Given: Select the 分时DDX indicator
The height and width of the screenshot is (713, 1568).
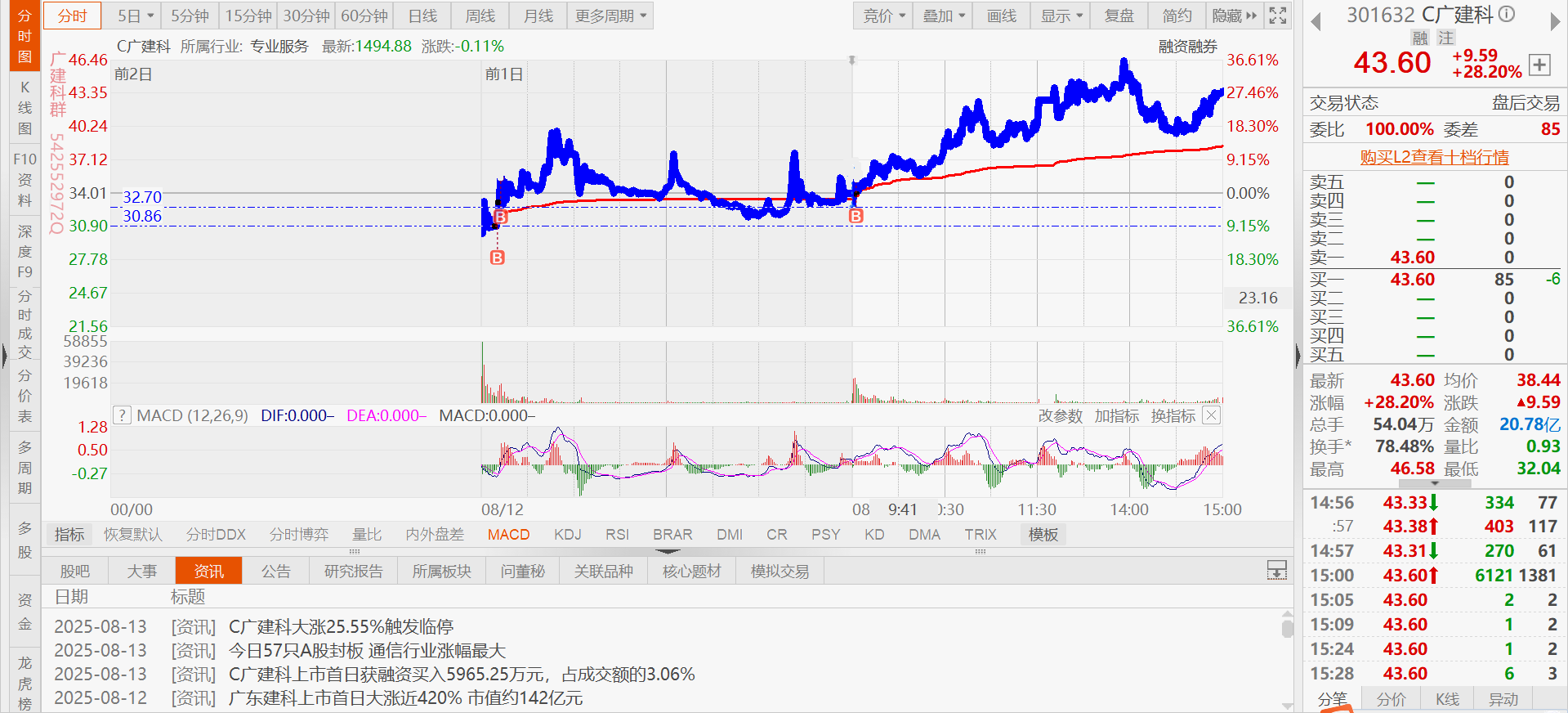Looking at the screenshot, I should coord(216,534).
